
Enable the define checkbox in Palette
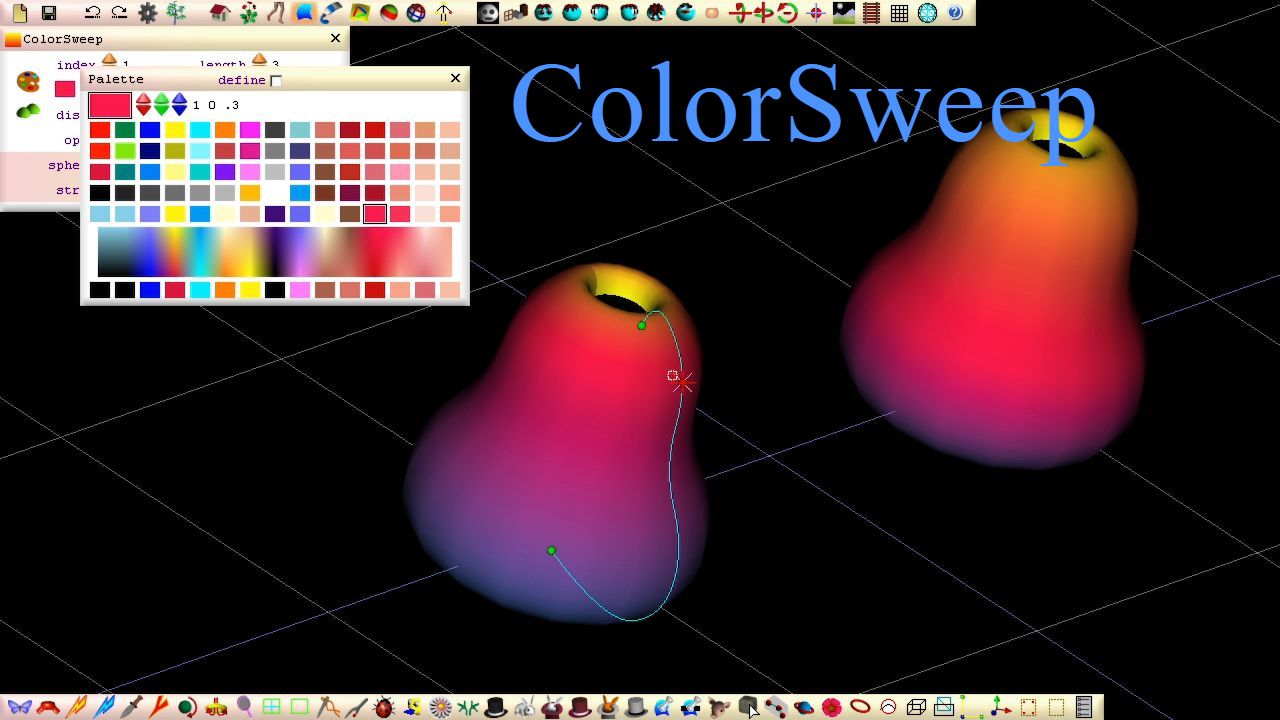click(x=276, y=80)
